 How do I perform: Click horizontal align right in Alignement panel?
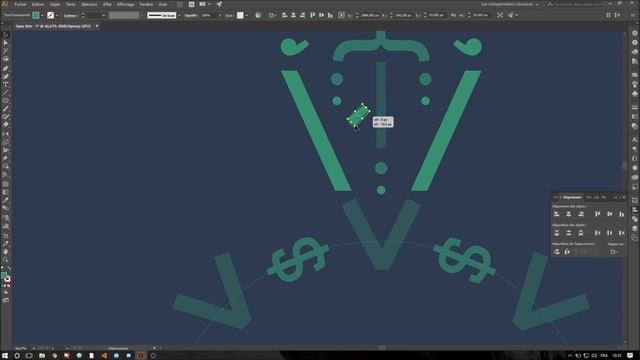[x=581, y=214]
